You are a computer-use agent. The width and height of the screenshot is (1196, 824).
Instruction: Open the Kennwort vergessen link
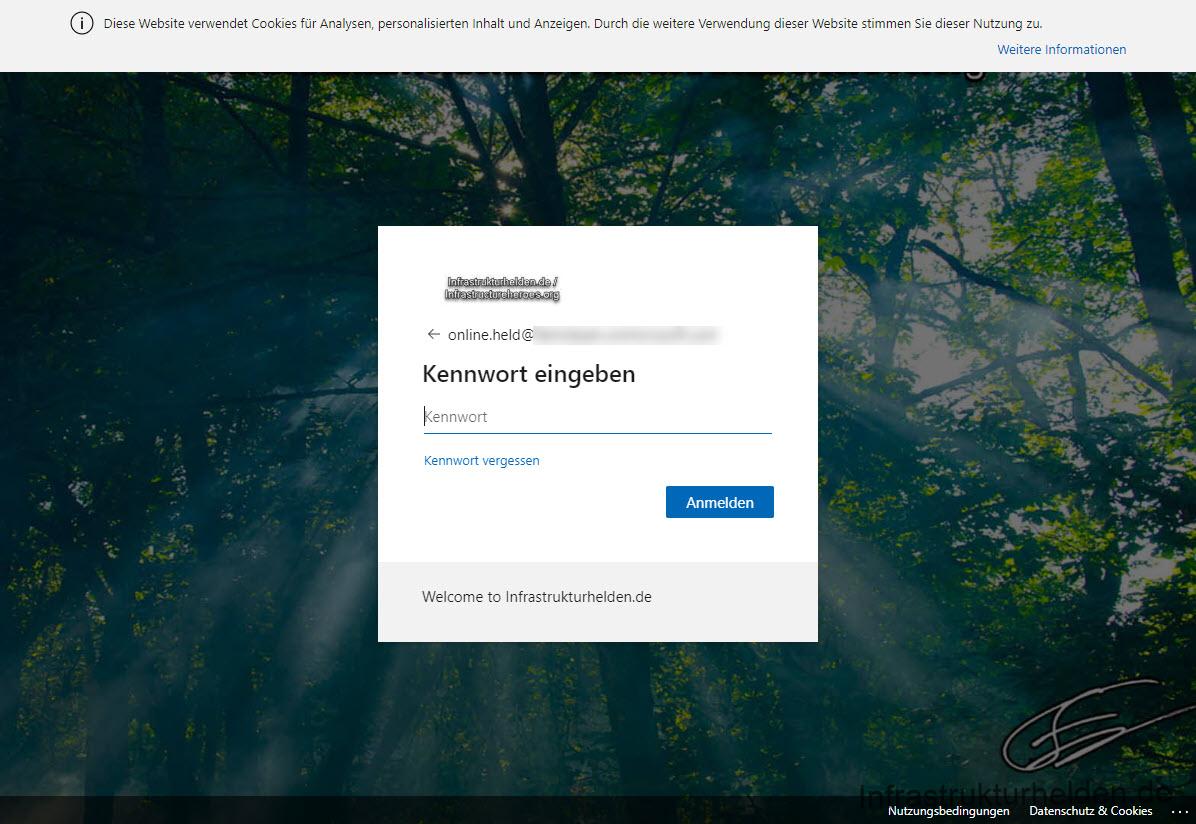click(481, 461)
